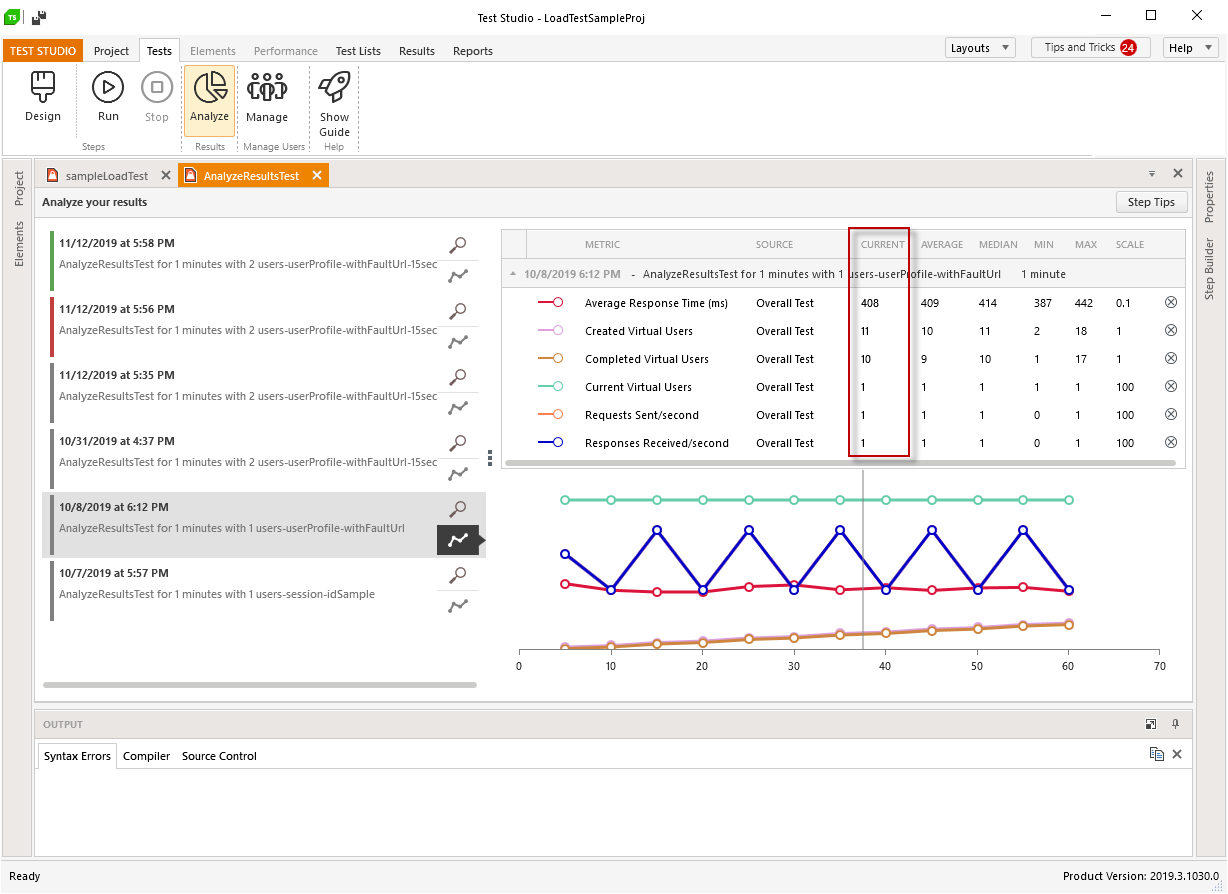The image size is (1228, 894).
Task: Pin the Output panel
Action: [1176, 724]
